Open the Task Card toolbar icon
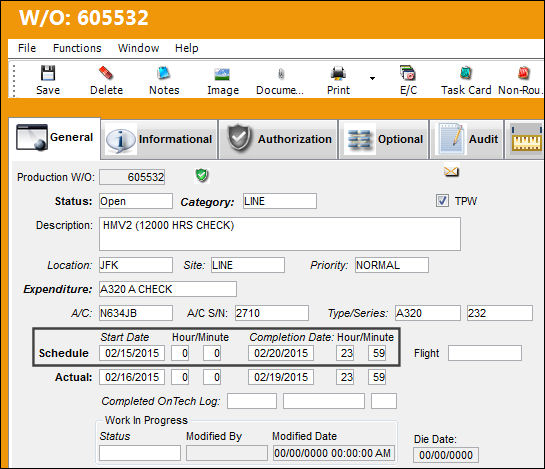This screenshot has height=469, width=545. pos(466,73)
